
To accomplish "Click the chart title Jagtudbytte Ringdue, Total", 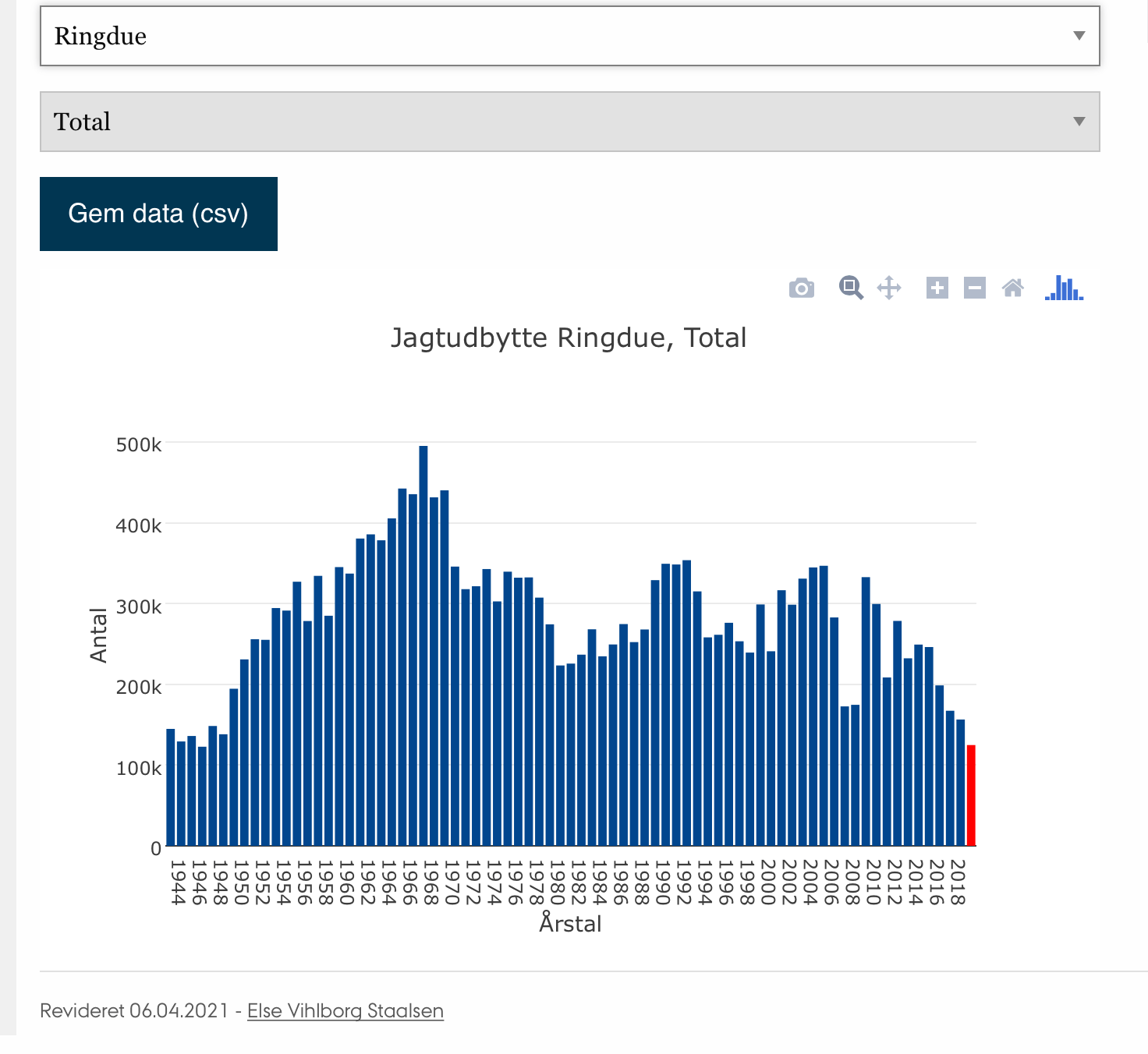I will [x=569, y=338].
